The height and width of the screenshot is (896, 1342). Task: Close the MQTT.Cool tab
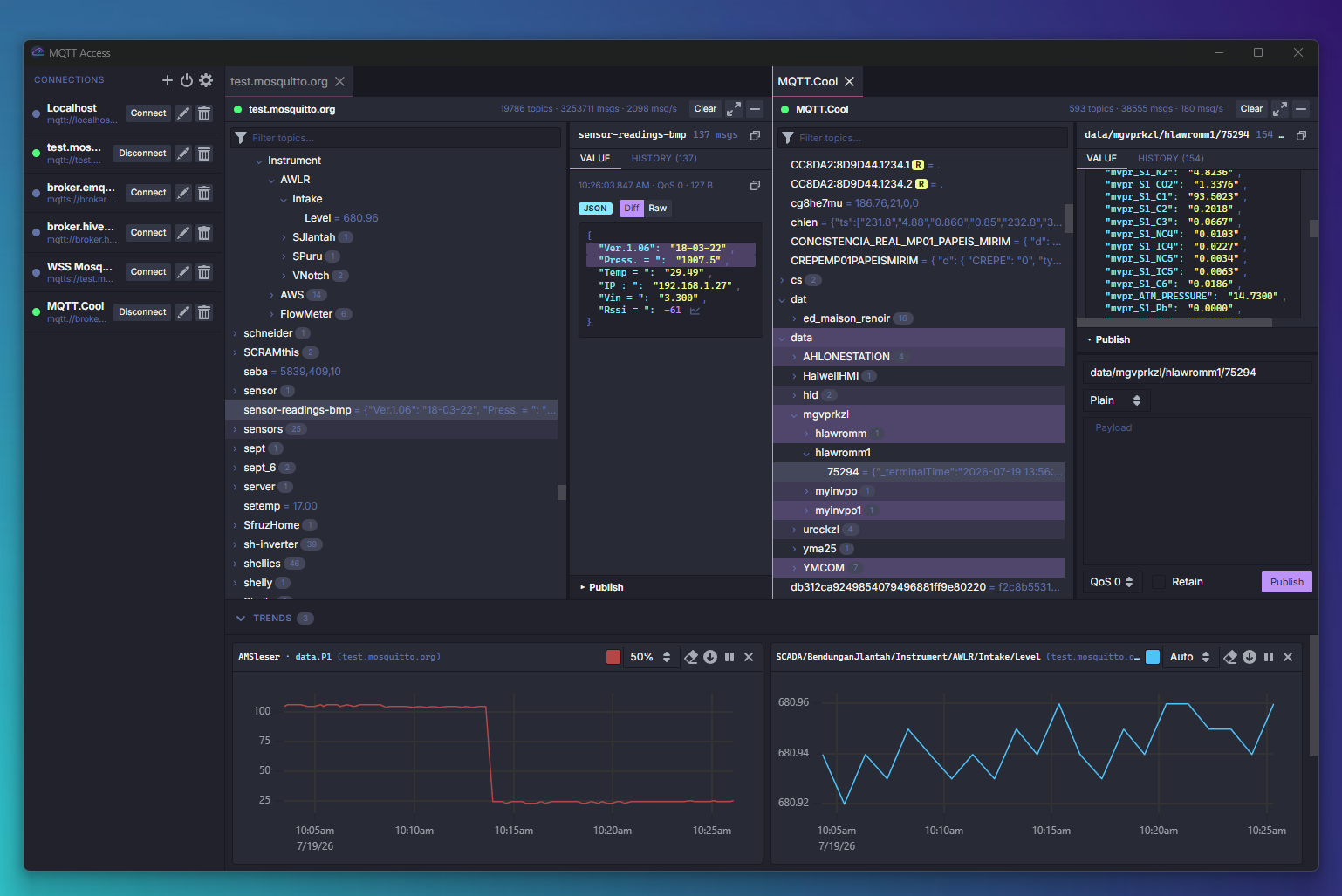point(849,81)
